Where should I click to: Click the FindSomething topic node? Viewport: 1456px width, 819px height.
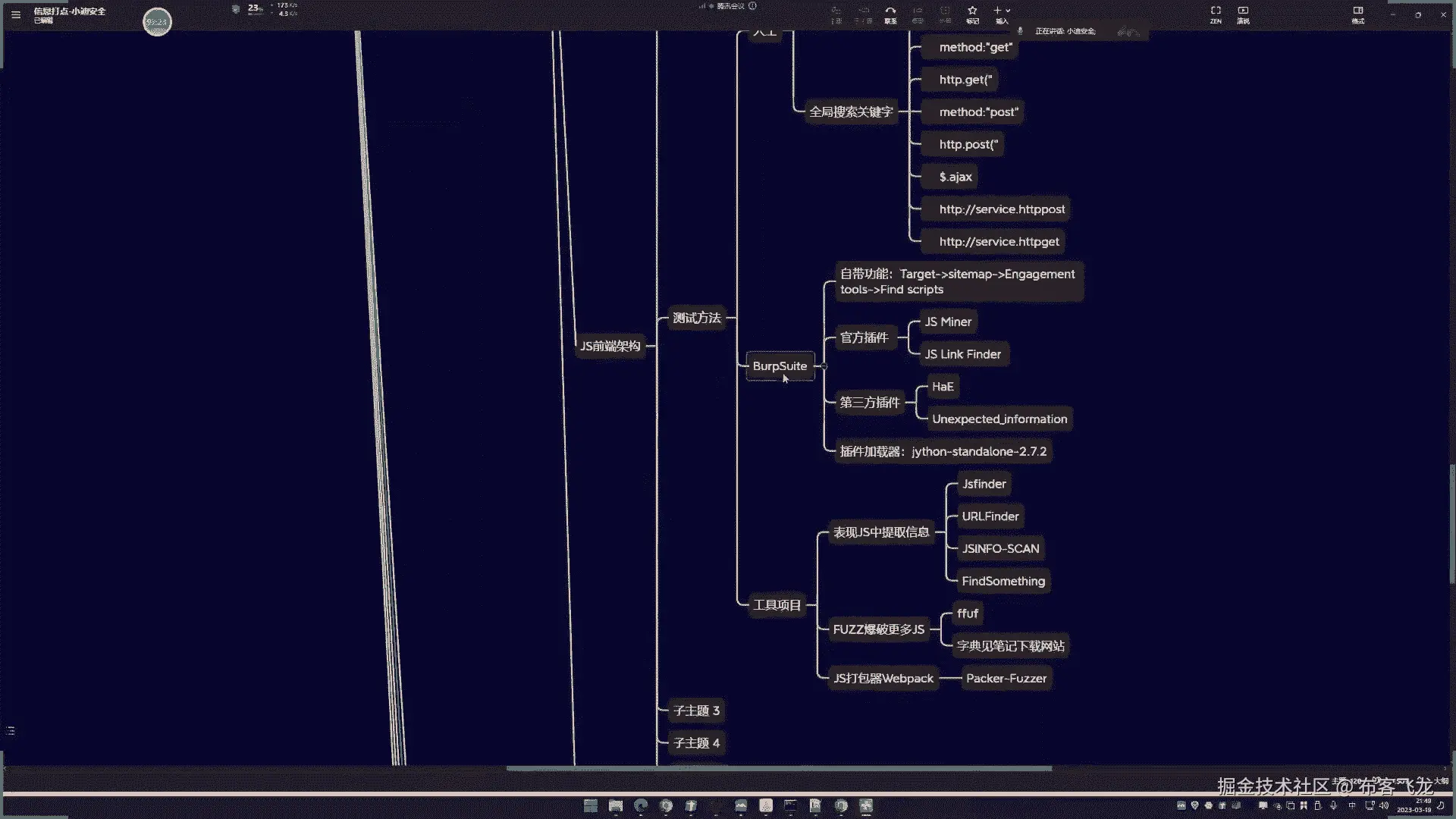point(1003,582)
